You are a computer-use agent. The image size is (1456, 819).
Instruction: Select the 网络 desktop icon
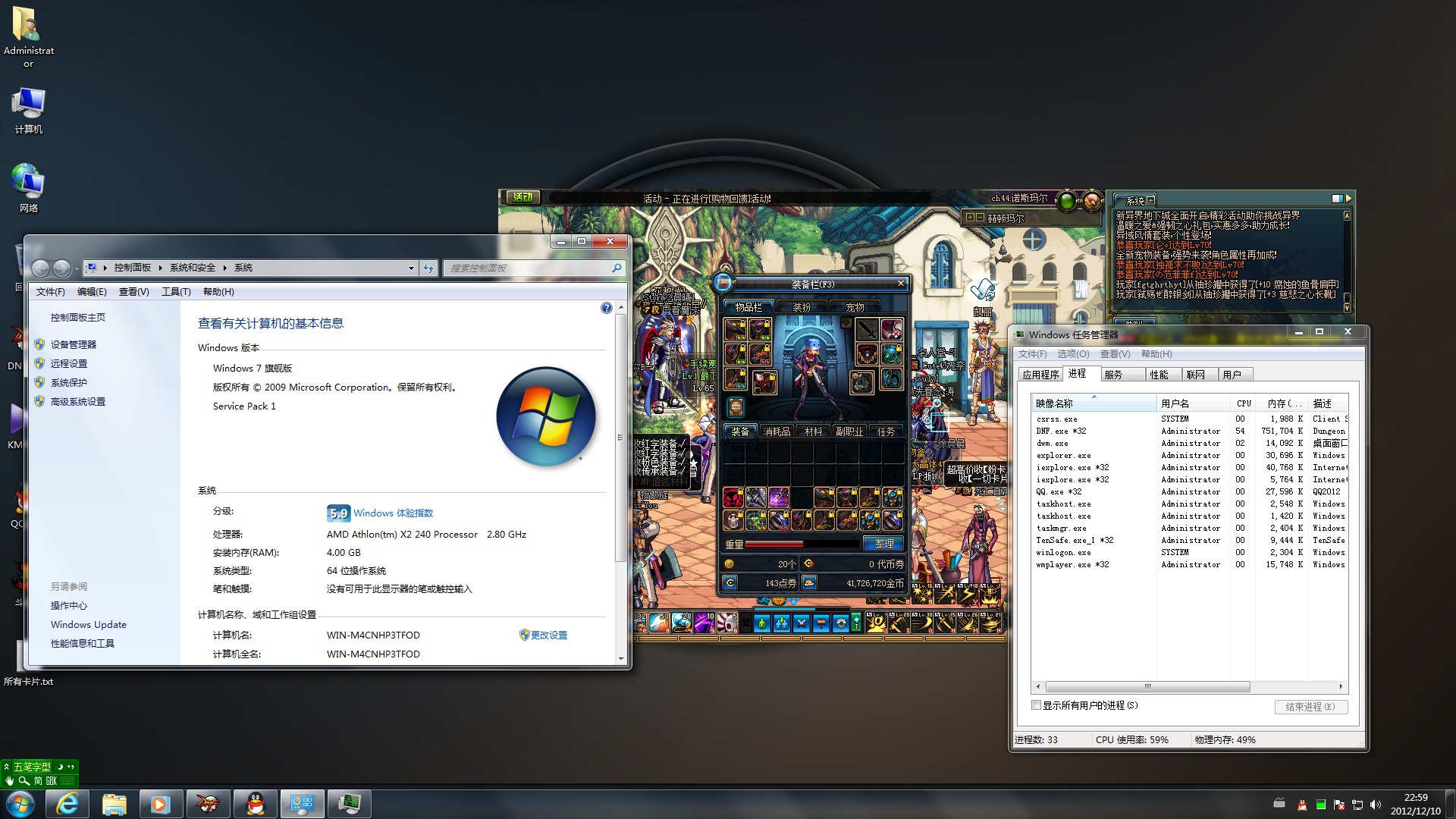[28, 188]
